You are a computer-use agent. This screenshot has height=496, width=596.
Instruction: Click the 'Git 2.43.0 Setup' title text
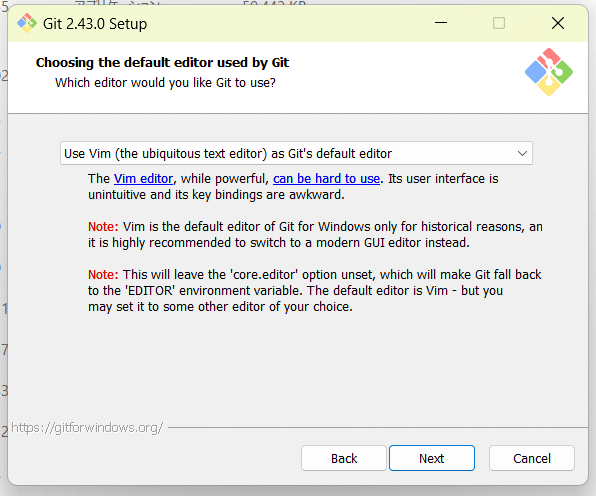(x=95, y=24)
